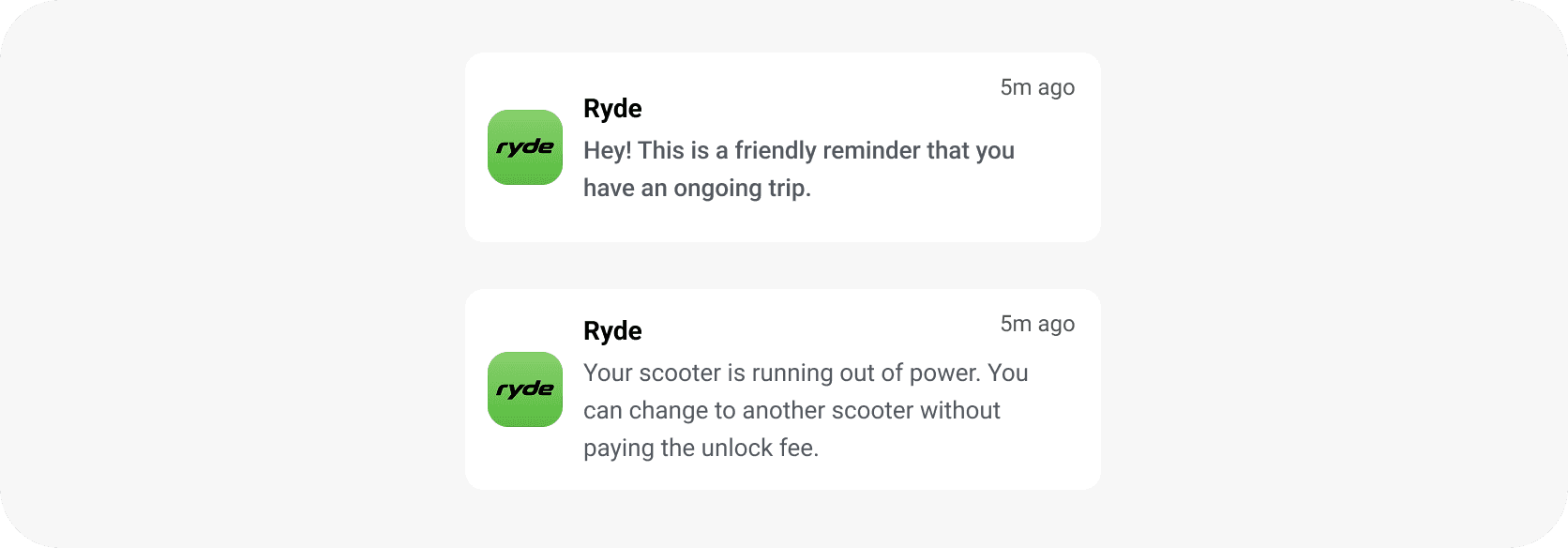Viewport: 1568px width, 548px height.
Task: Click the Ryde sender name on the top notification
Action: [611, 109]
